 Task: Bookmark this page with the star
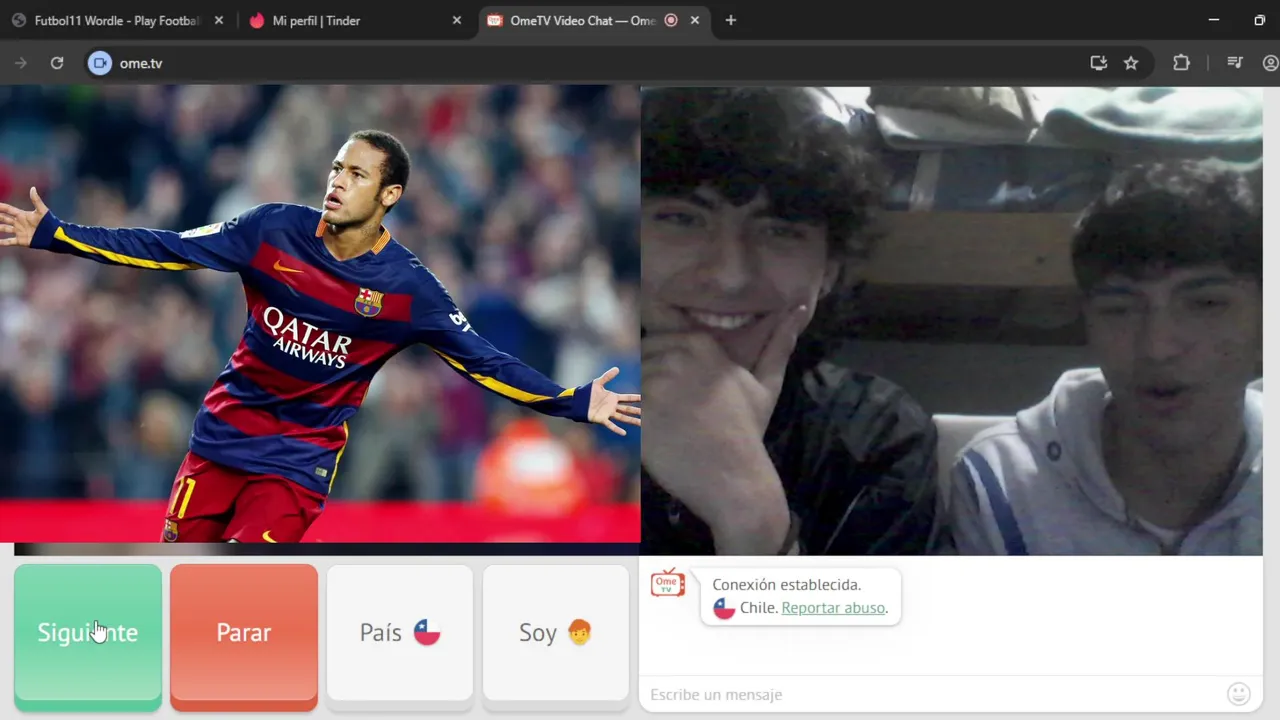[1131, 63]
